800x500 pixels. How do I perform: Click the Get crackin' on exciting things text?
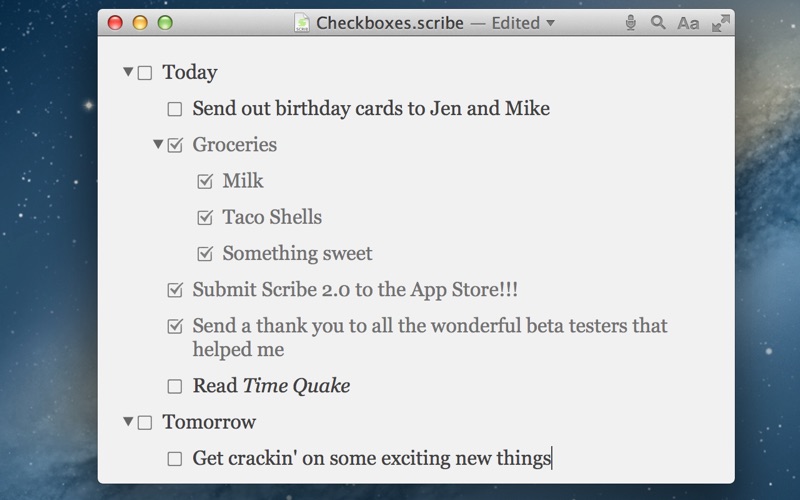pos(372,458)
